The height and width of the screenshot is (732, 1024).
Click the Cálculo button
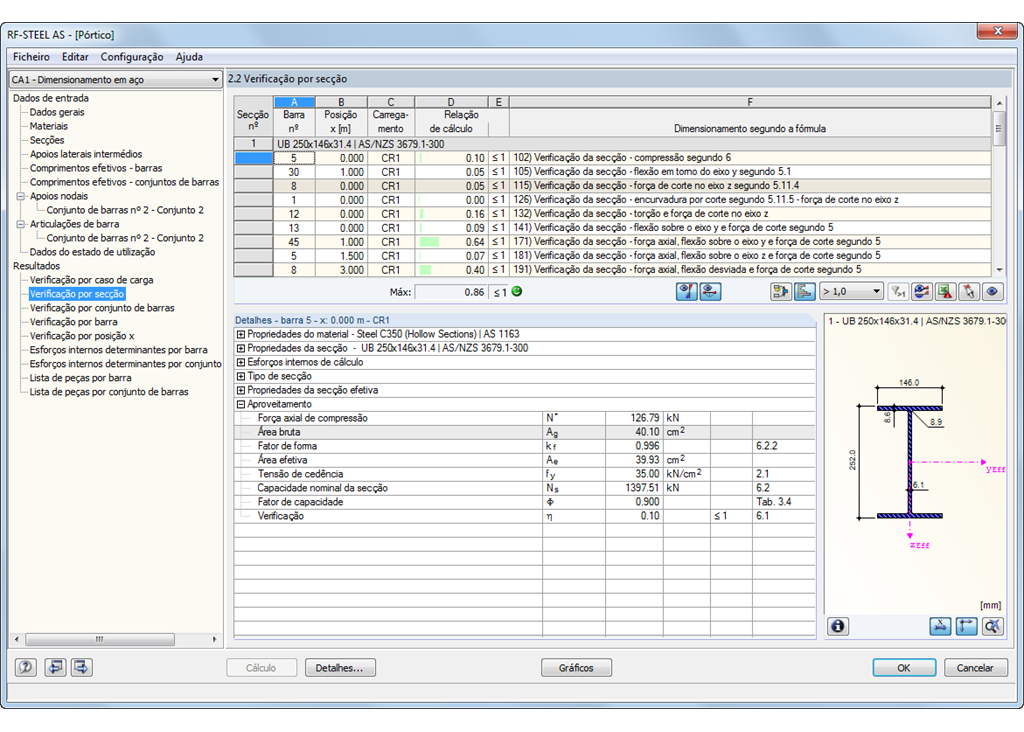point(261,667)
